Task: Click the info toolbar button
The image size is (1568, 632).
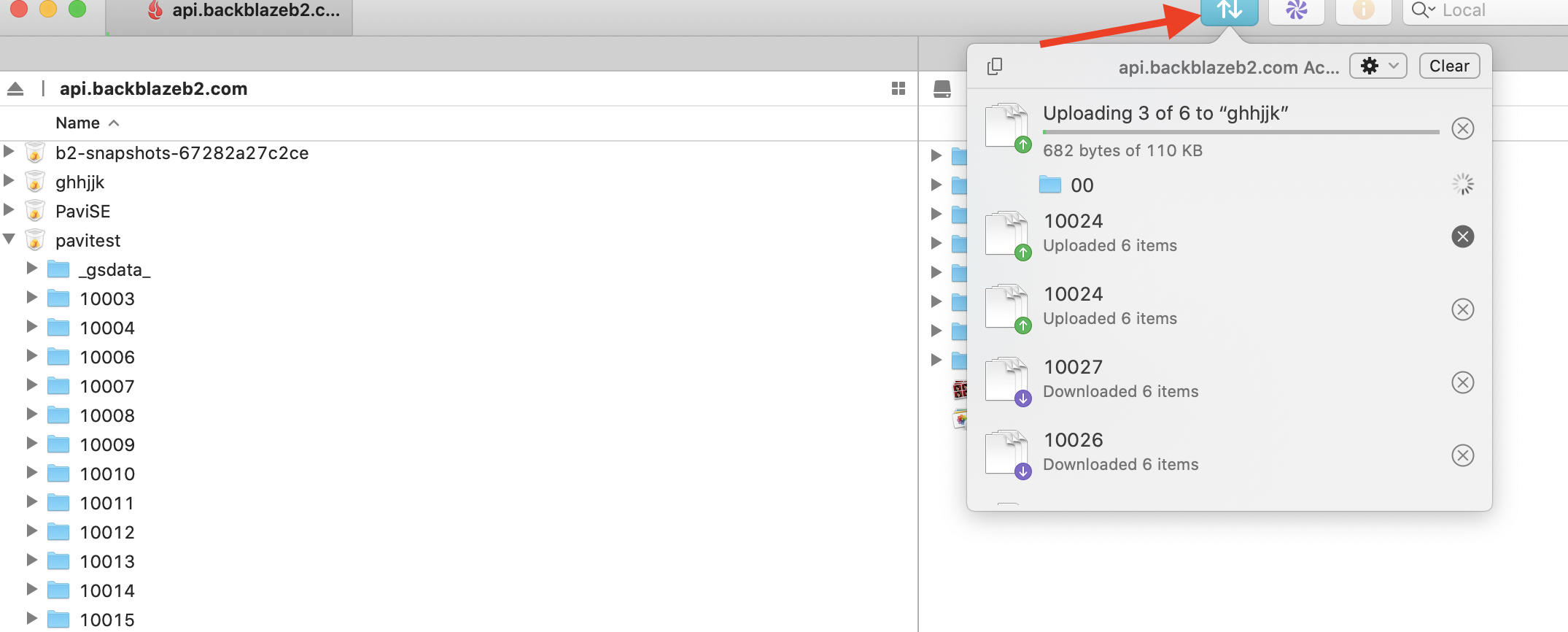Action: 1364,11
